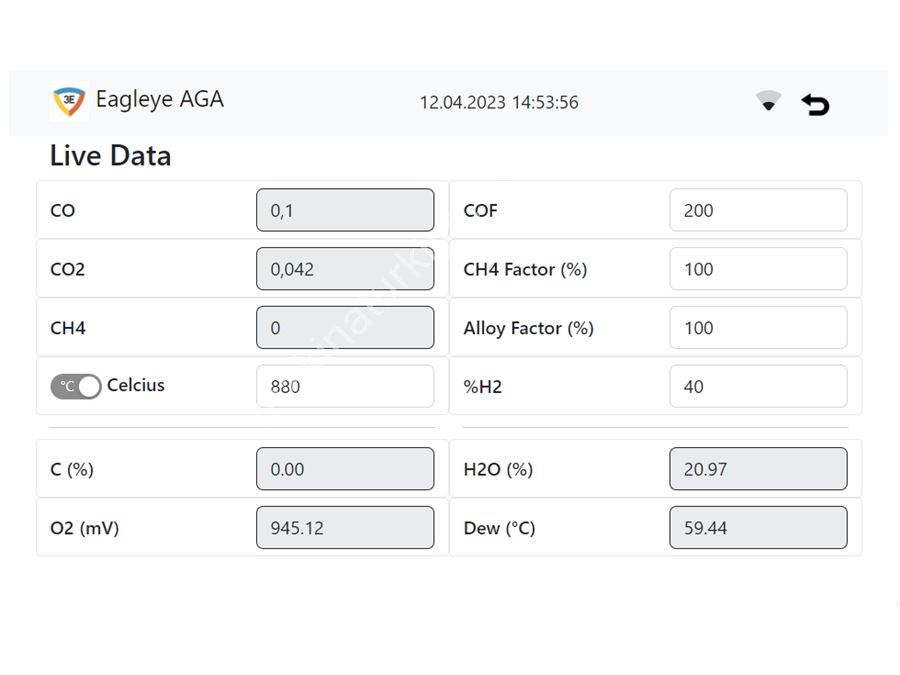Click the COF input field
Screen dimensions: 900x675
click(757, 210)
